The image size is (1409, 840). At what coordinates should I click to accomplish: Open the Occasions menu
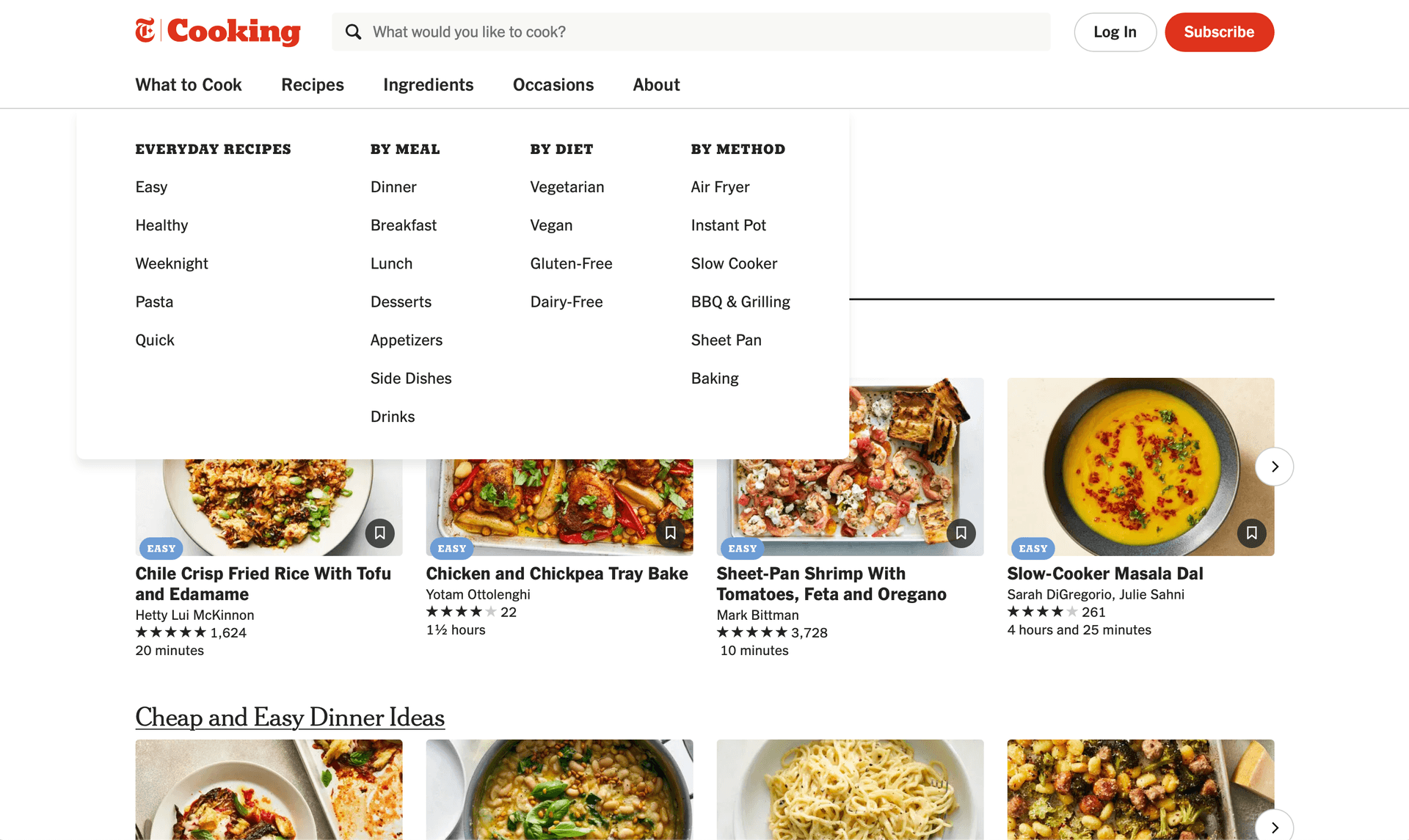(x=553, y=84)
